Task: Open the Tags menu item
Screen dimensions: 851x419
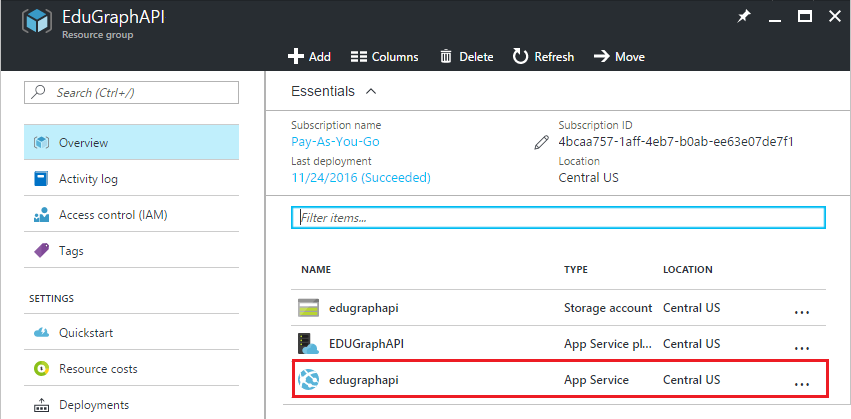Action: [131, 251]
